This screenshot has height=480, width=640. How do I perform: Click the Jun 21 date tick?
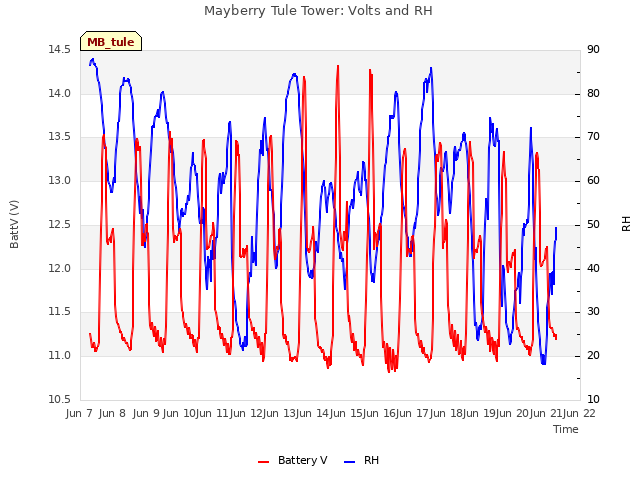click(545, 413)
